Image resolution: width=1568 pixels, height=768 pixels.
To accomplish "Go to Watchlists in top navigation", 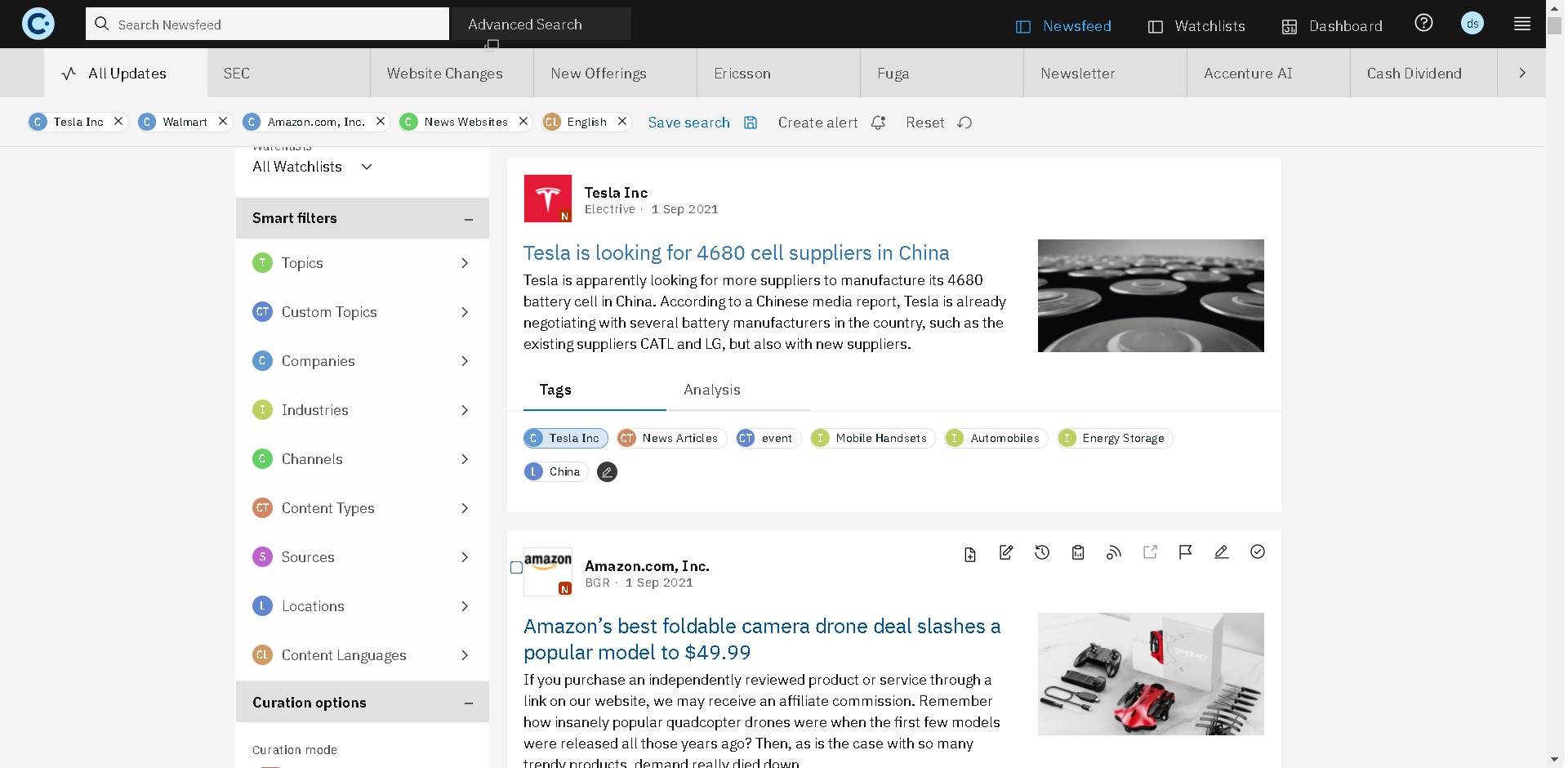I will (1196, 26).
